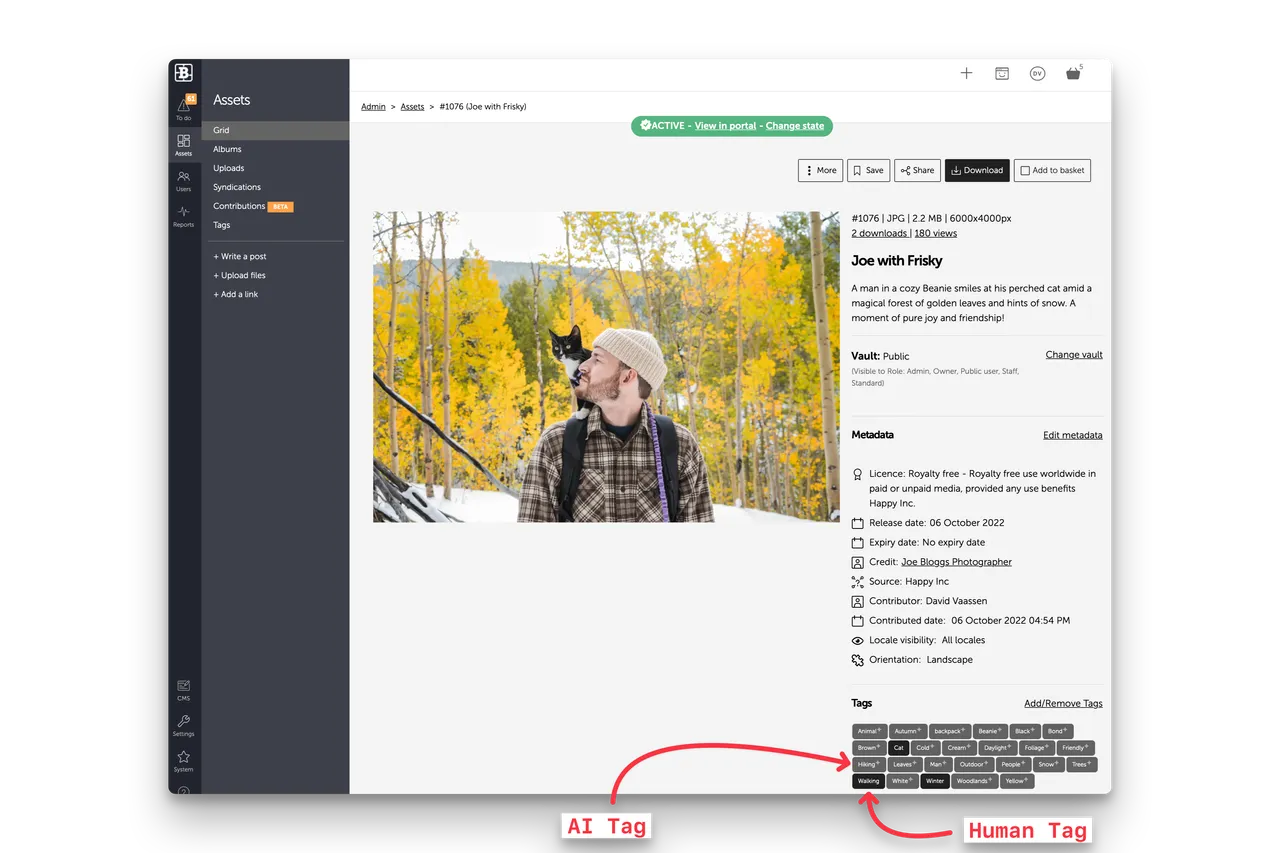Open Add/Remove Tags
Screen dimensions: 1280x853
1063,703
